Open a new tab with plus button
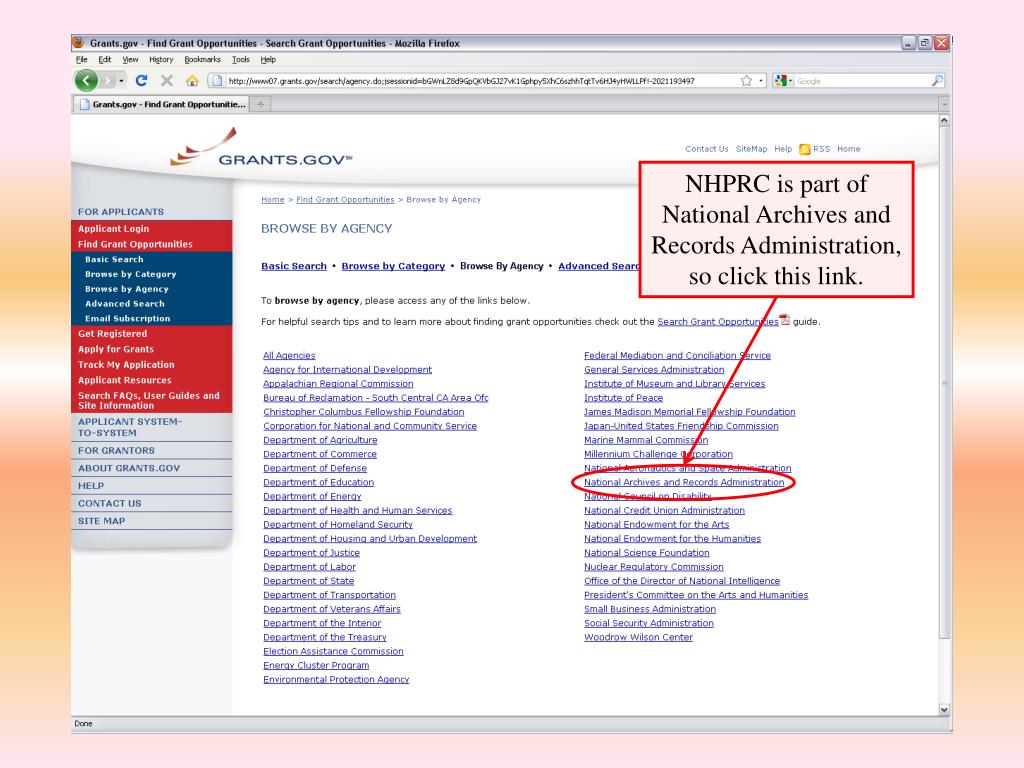 pyautogui.click(x=261, y=104)
